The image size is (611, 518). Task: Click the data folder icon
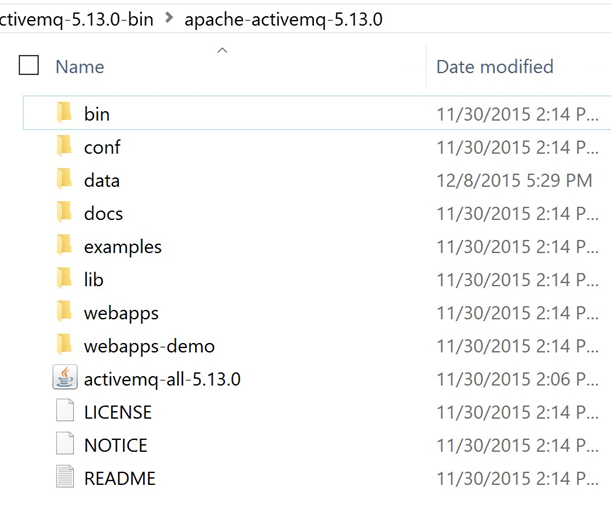[65, 179]
